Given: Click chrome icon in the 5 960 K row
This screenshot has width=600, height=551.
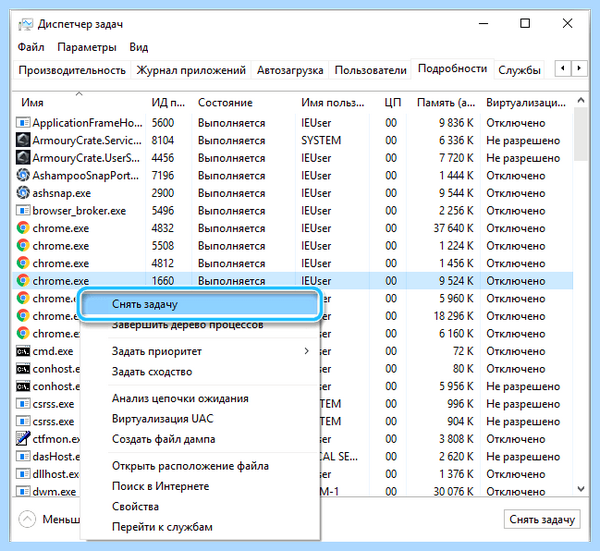Looking at the screenshot, I should tap(23, 298).
